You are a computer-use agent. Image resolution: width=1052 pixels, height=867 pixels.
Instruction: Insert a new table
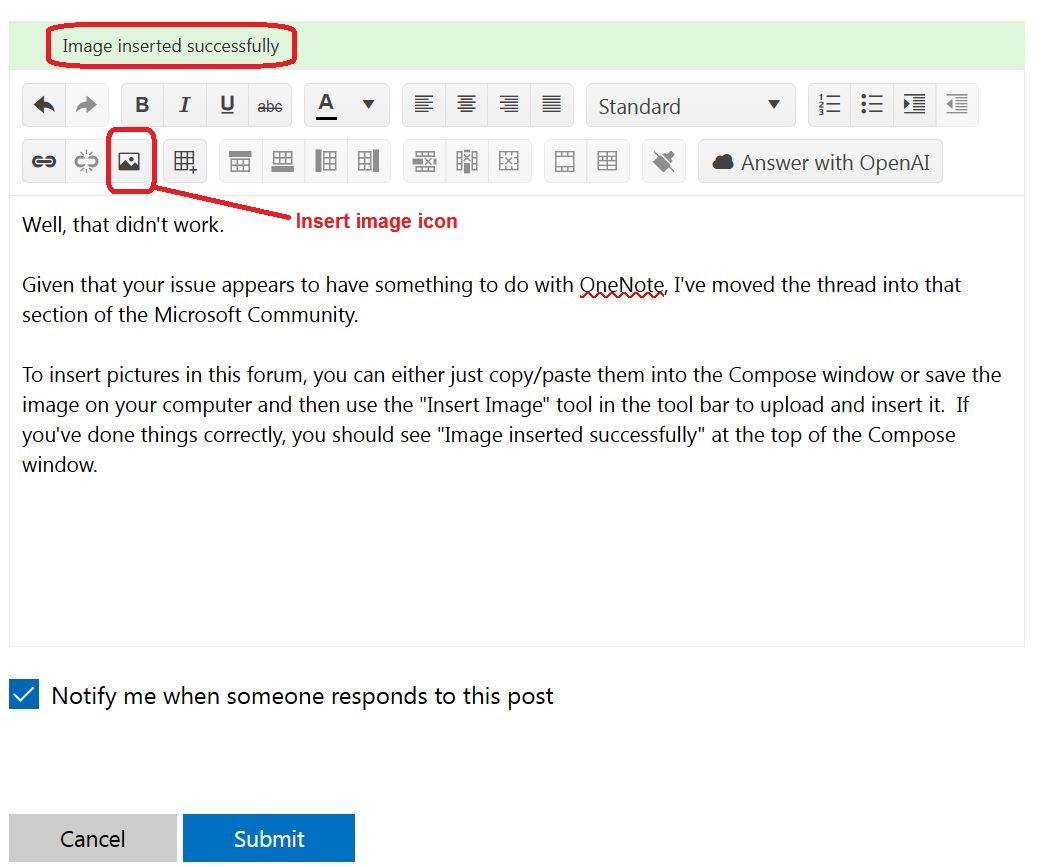(185, 161)
